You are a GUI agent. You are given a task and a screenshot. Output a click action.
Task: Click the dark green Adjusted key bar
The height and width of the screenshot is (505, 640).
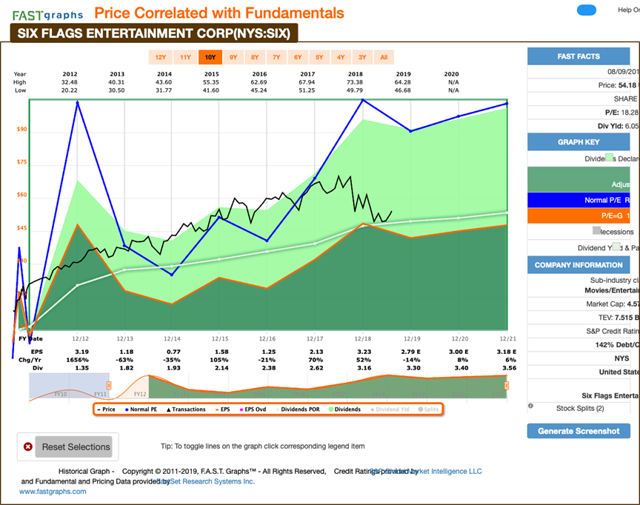578,179
